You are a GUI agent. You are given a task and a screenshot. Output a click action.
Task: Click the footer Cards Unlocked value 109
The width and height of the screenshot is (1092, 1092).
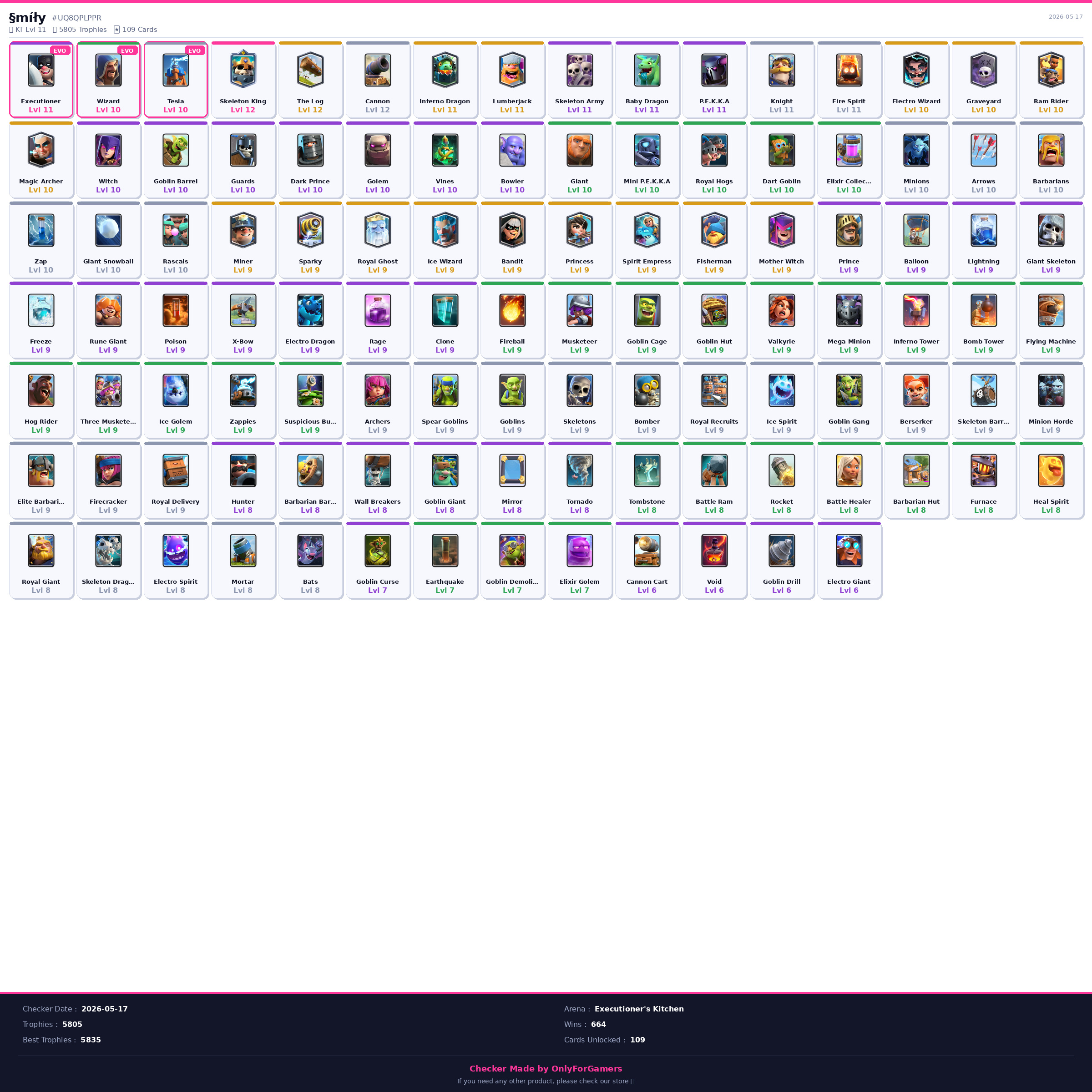click(x=637, y=1040)
